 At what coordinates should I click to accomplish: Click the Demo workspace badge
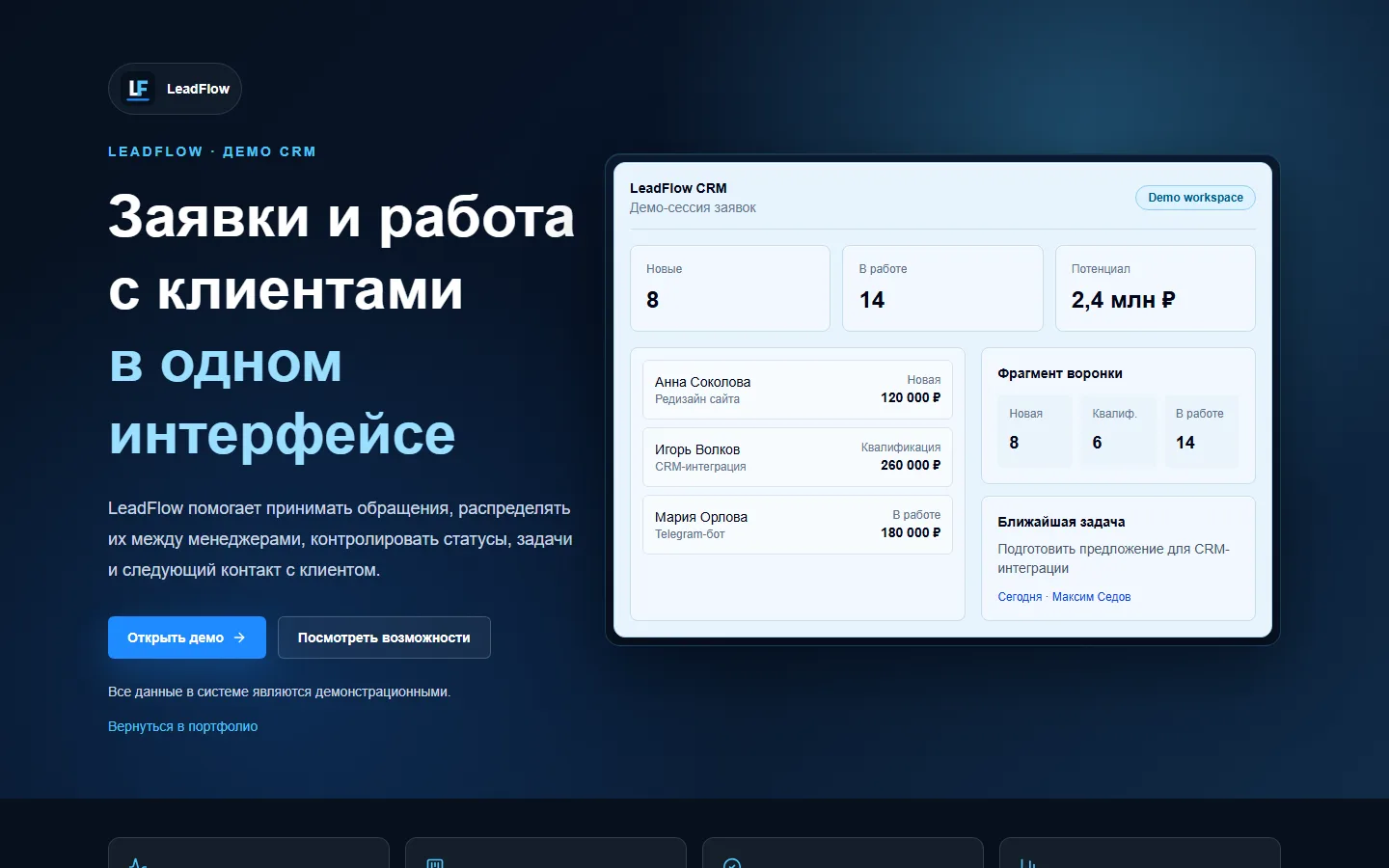(x=1195, y=198)
